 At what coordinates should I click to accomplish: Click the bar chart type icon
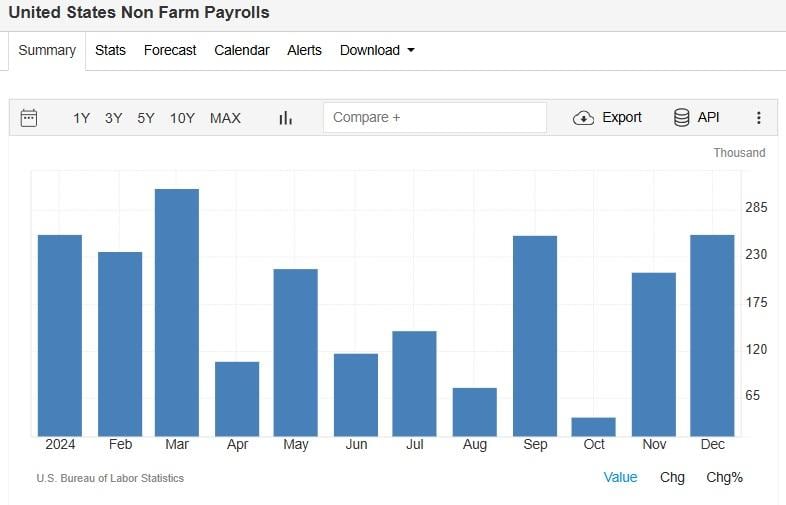(x=286, y=118)
